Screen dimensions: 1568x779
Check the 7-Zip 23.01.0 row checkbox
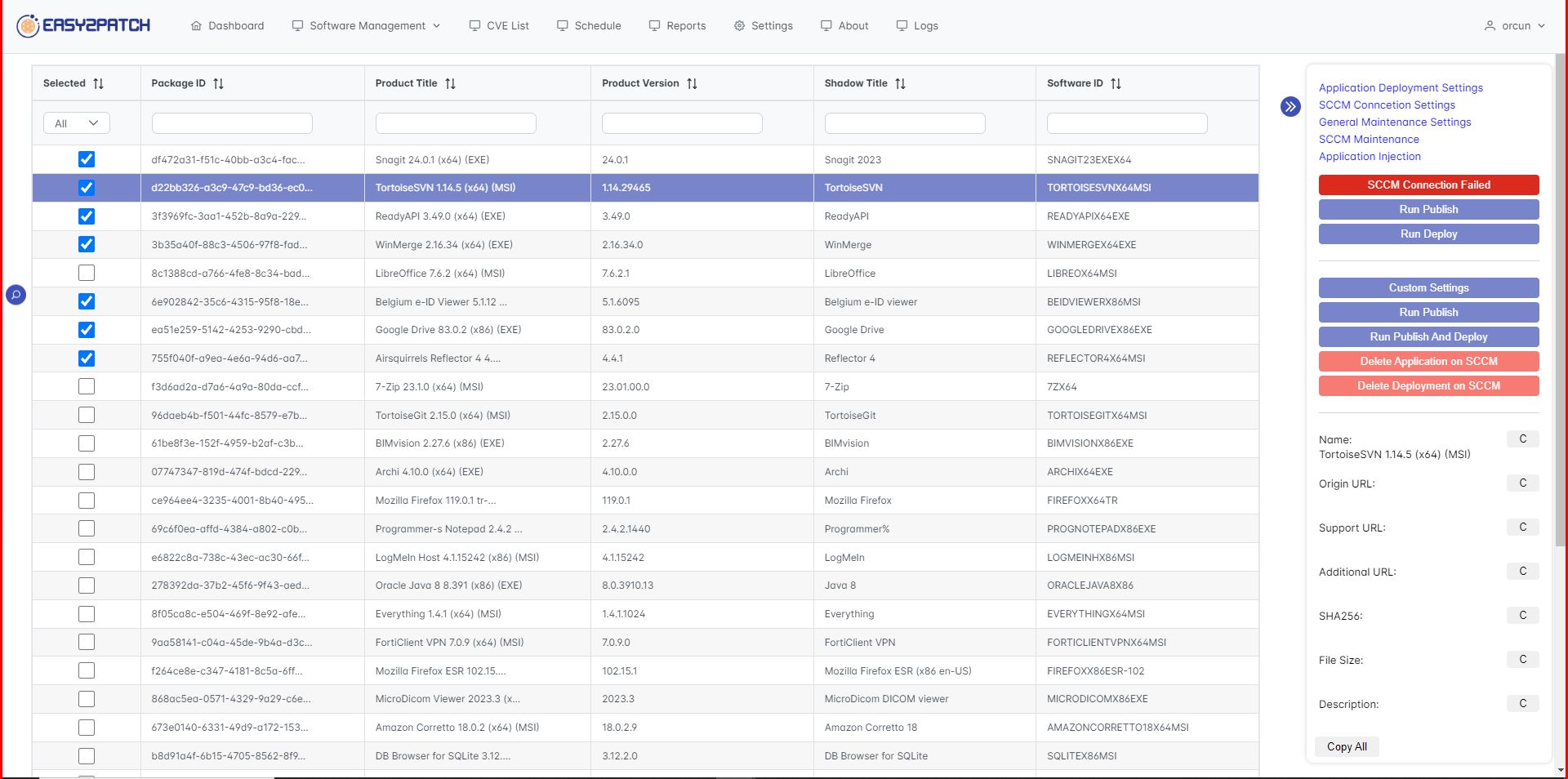(x=86, y=386)
